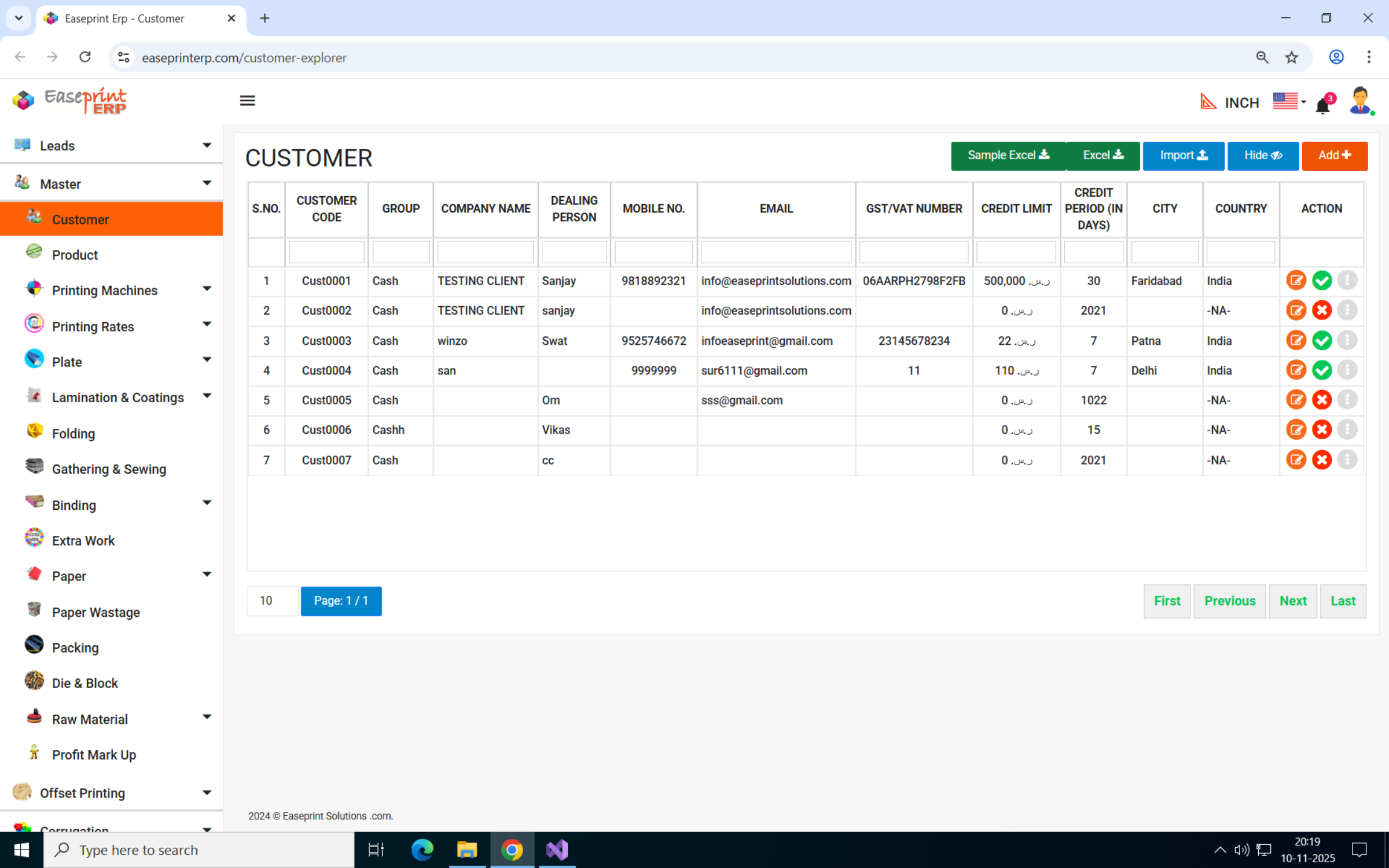Open more options for Cust0003 row

click(1347, 340)
